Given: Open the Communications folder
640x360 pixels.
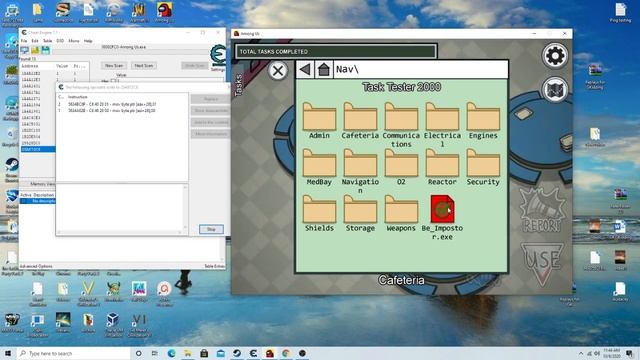Looking at the screenshot, I should click(x=401, y=125).
